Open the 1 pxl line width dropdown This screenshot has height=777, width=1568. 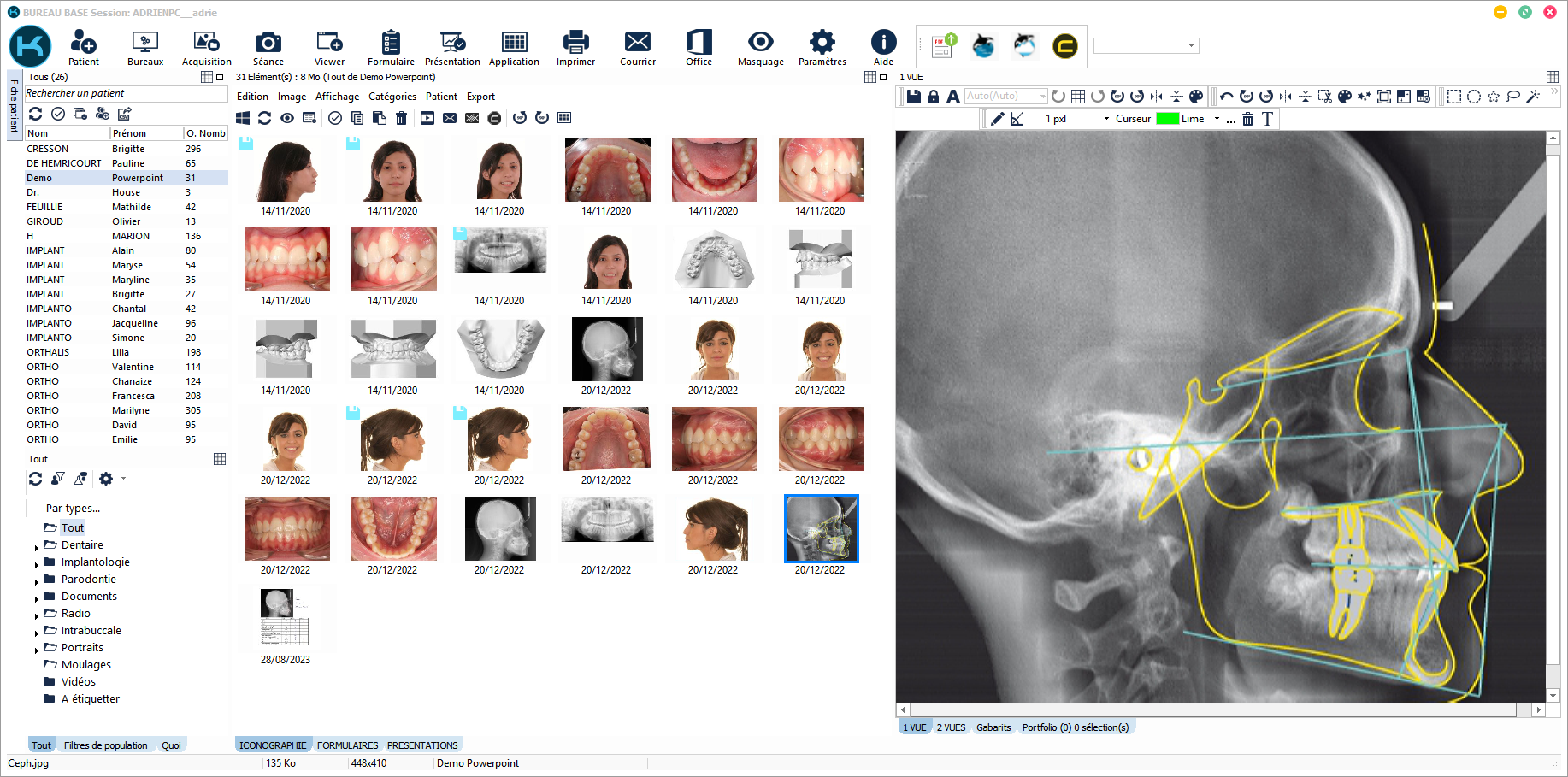click(1106, 119)
